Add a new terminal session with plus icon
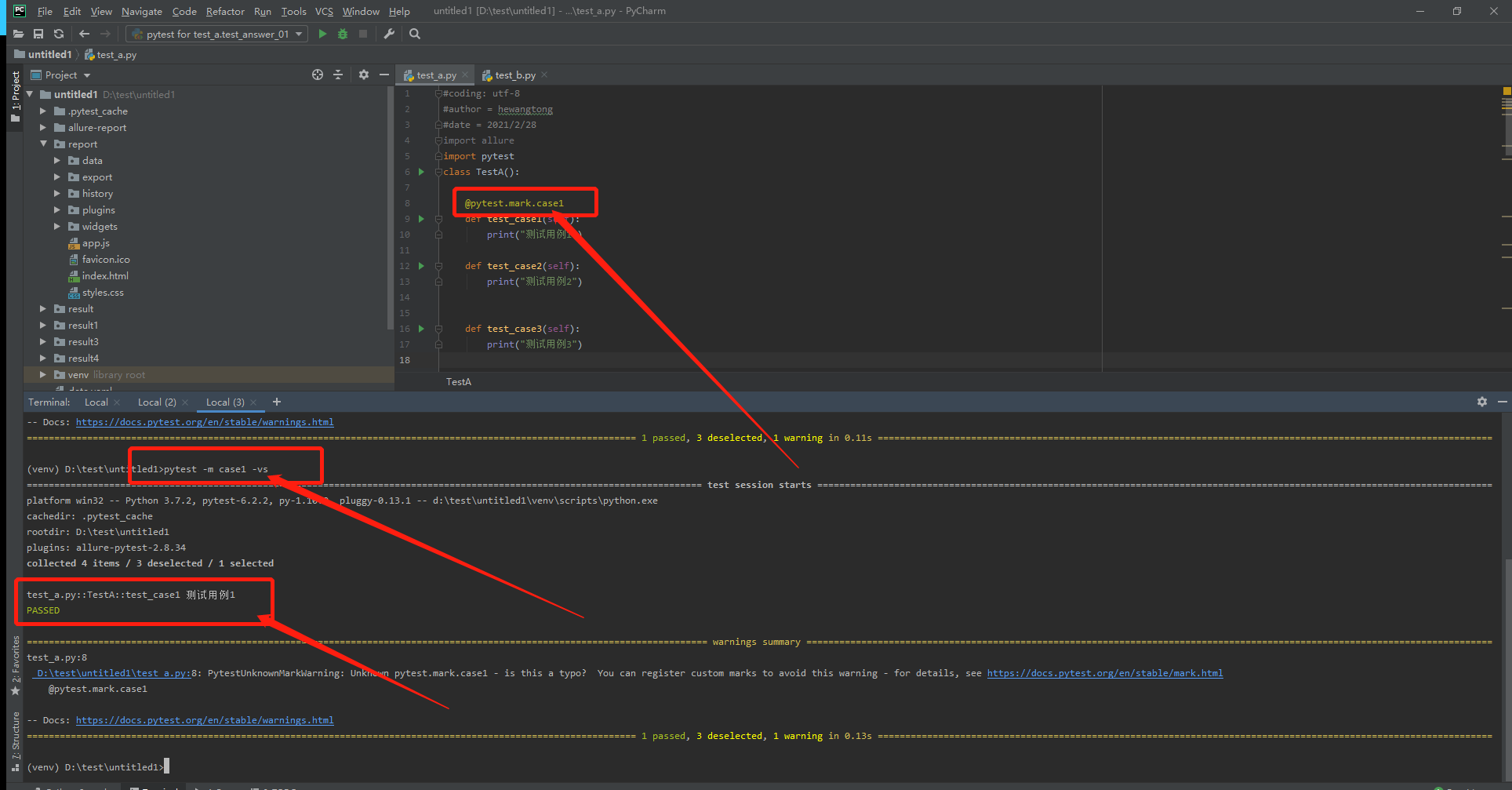The image size is (1512, 790). [x=277, y=402]
